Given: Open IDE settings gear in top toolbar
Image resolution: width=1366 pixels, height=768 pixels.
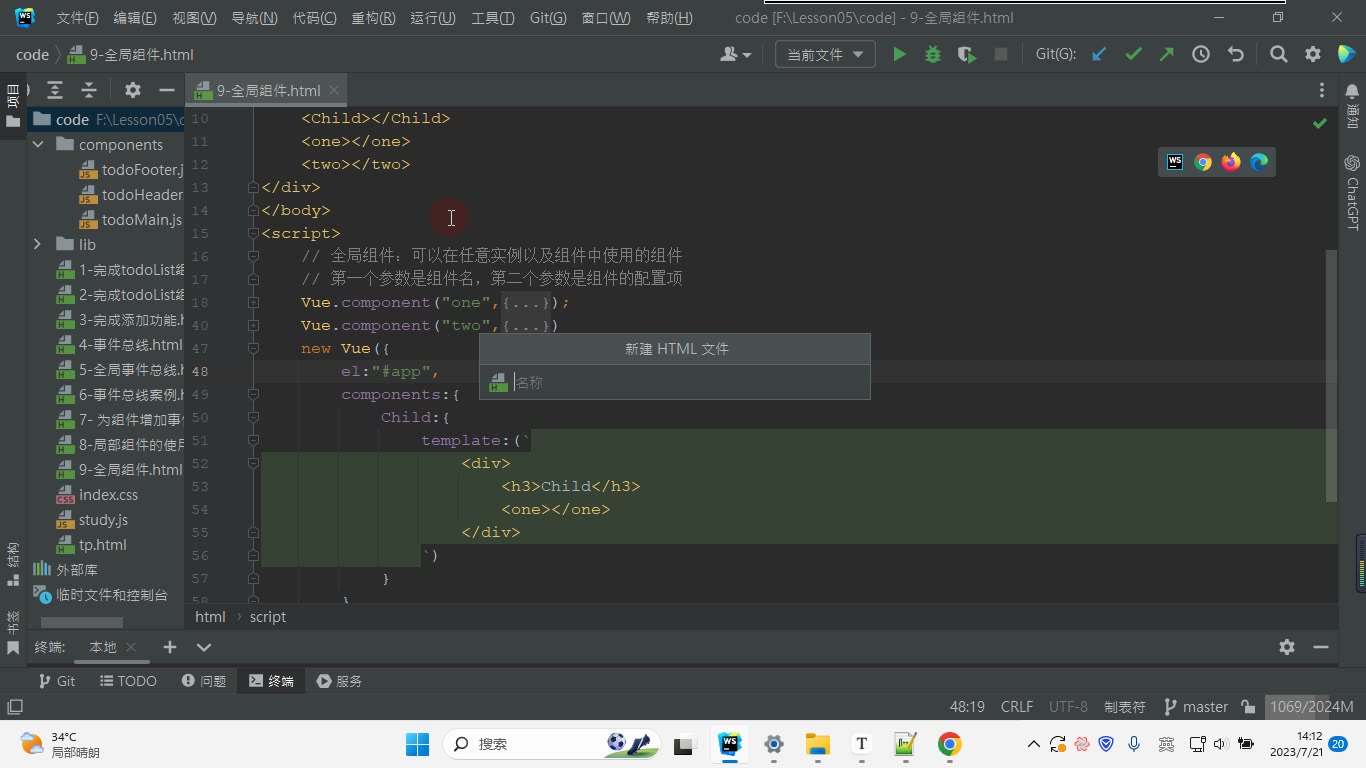Looking at the screenshot, I should [1313, 55].
